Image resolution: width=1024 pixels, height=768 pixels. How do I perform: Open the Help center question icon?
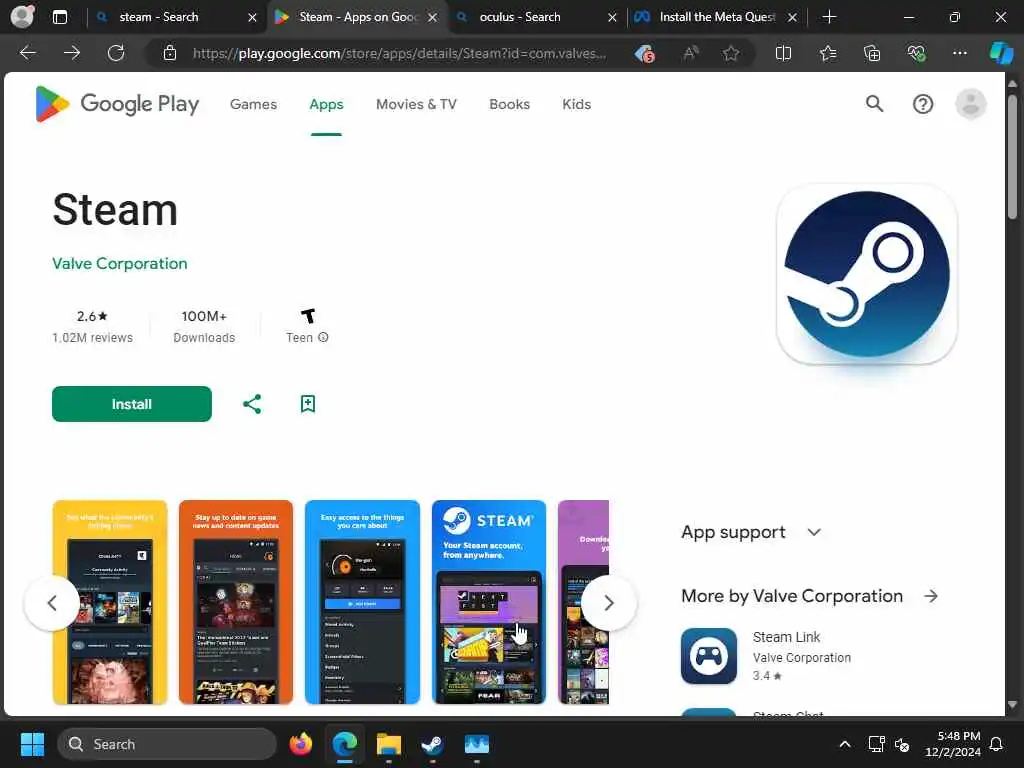[923, 104]
